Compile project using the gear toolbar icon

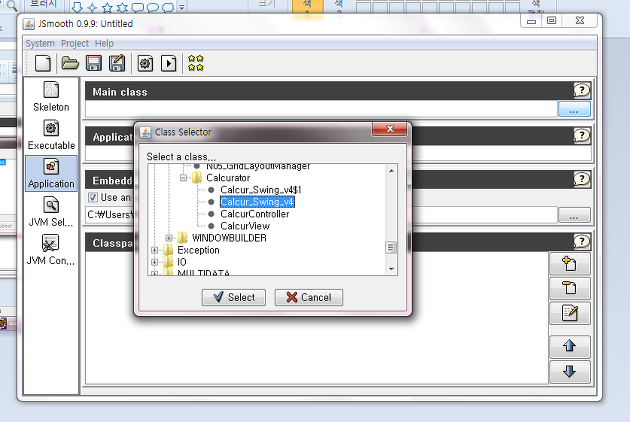(145, 64)
